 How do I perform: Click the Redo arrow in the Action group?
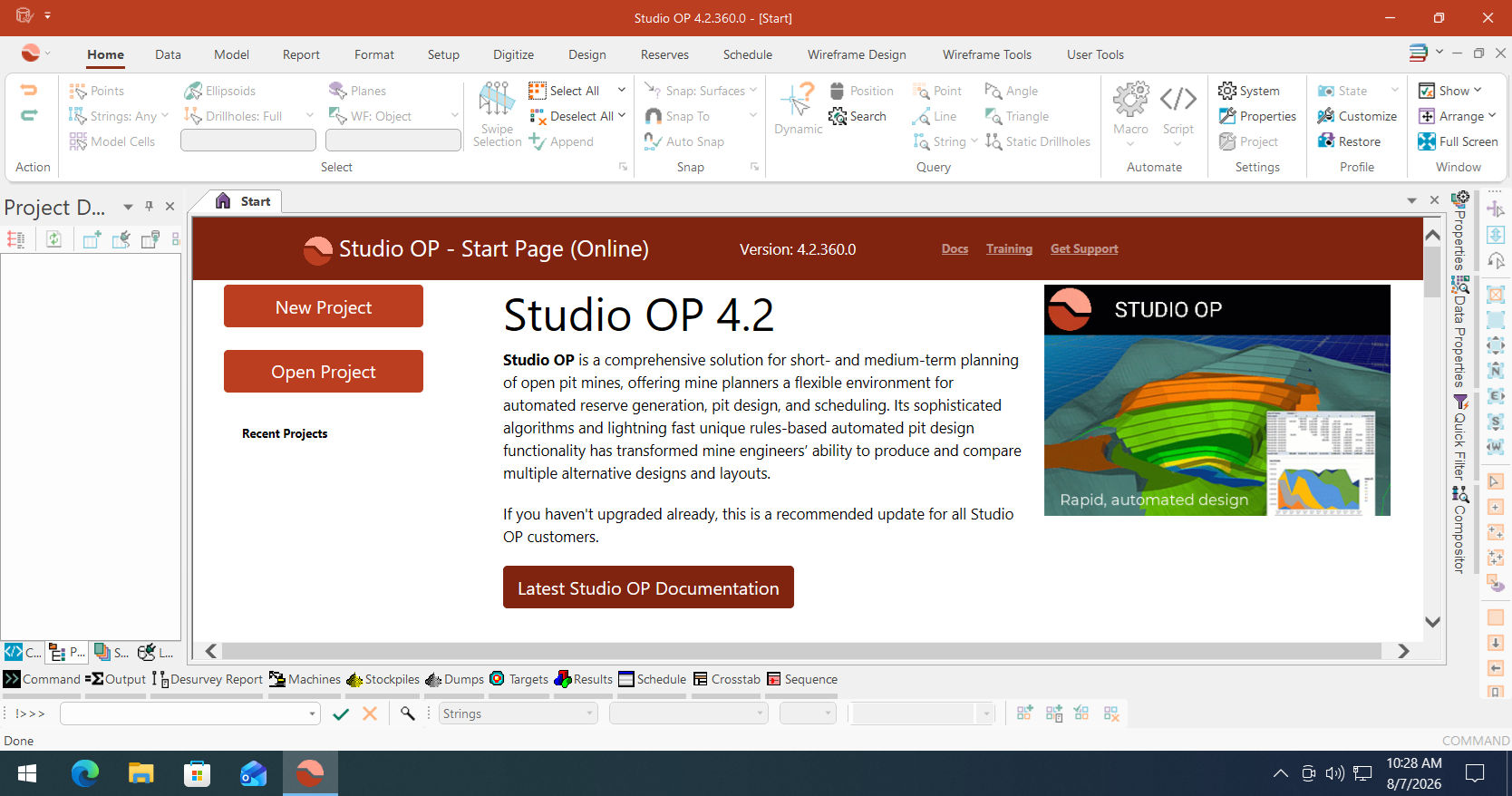[x=29, y=115]
